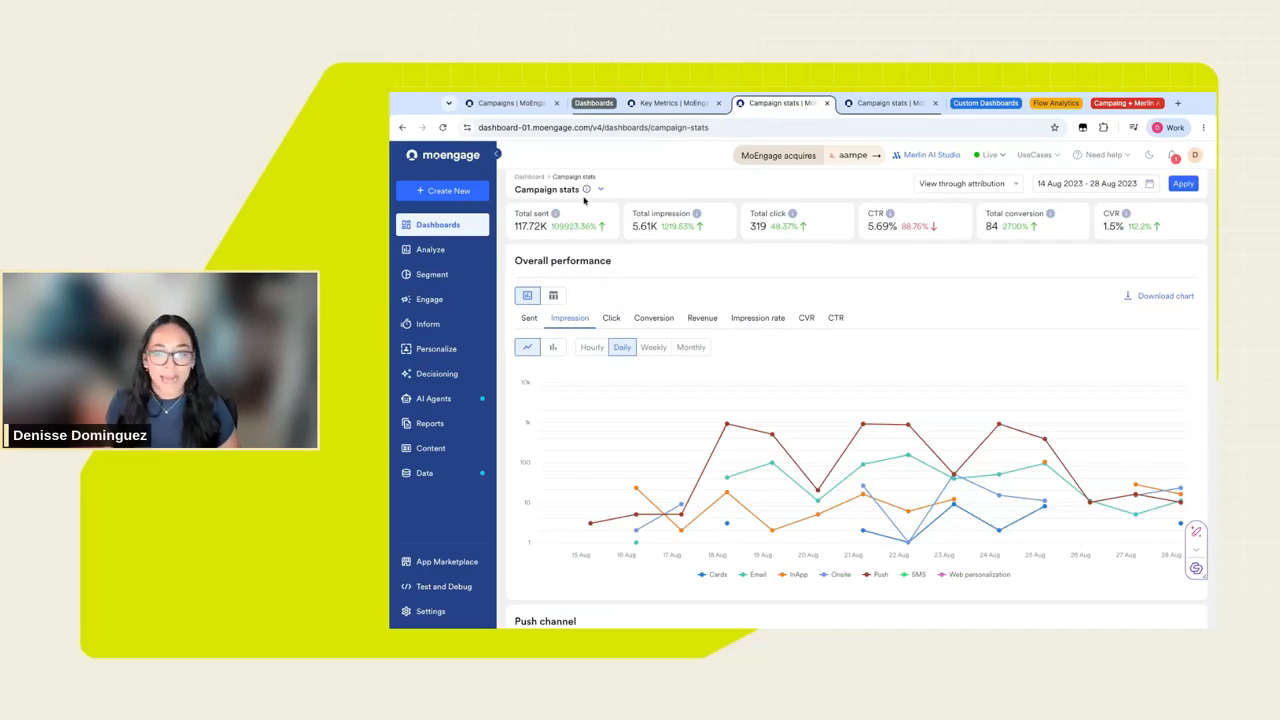
Task: Open Reports in the sidebar
Action: pos(430,423)
